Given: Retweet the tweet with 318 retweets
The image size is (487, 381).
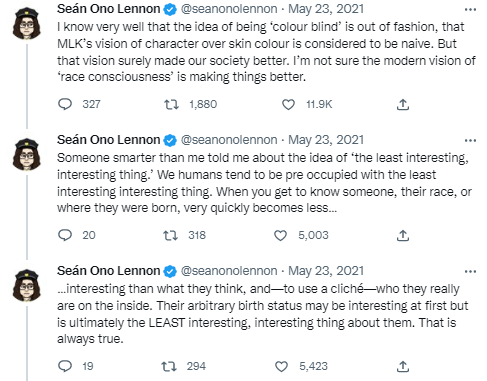Looking at the screenshot, I should 170,235.
